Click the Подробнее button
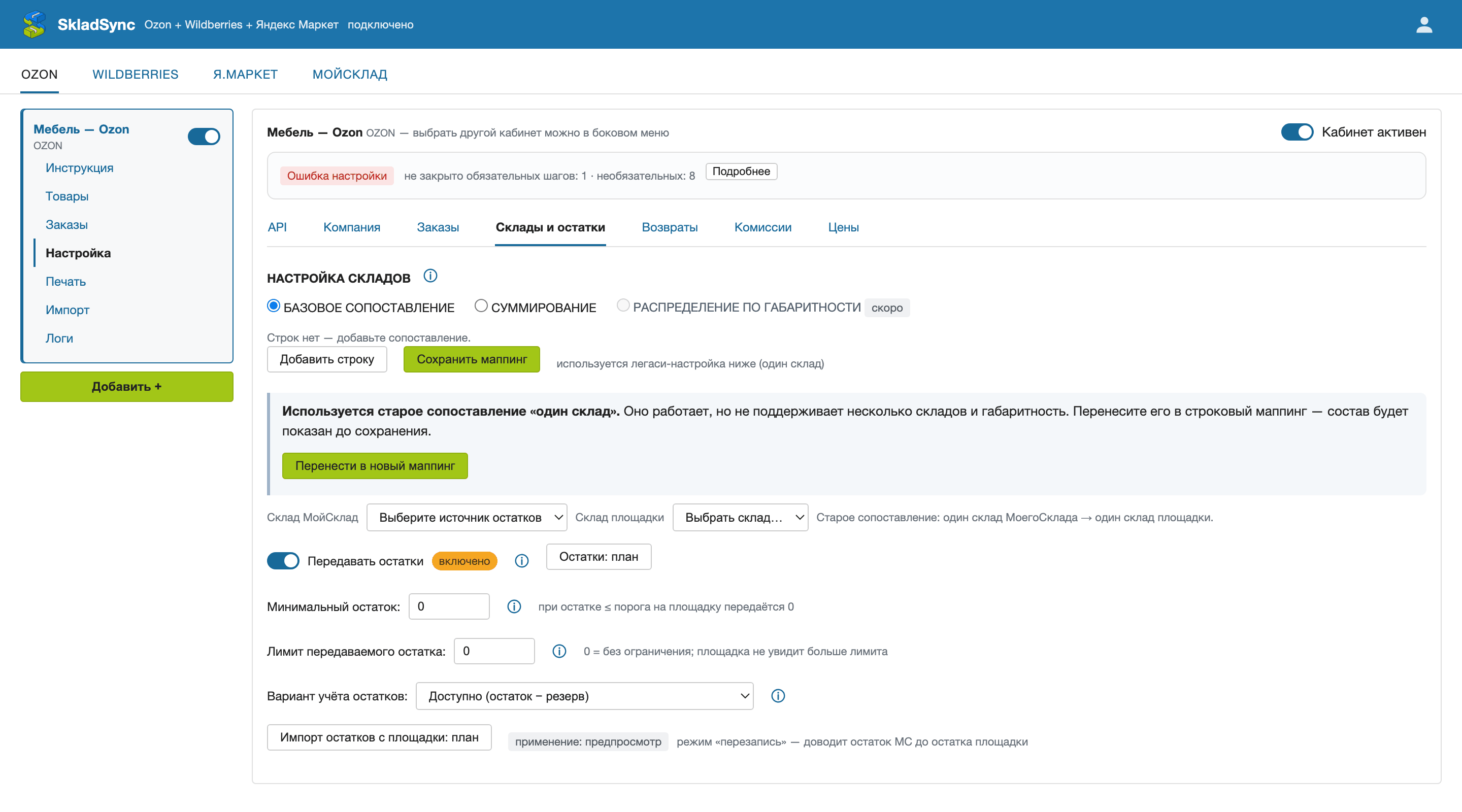The width and height of the screenshot is (1462, 812). 741,172
